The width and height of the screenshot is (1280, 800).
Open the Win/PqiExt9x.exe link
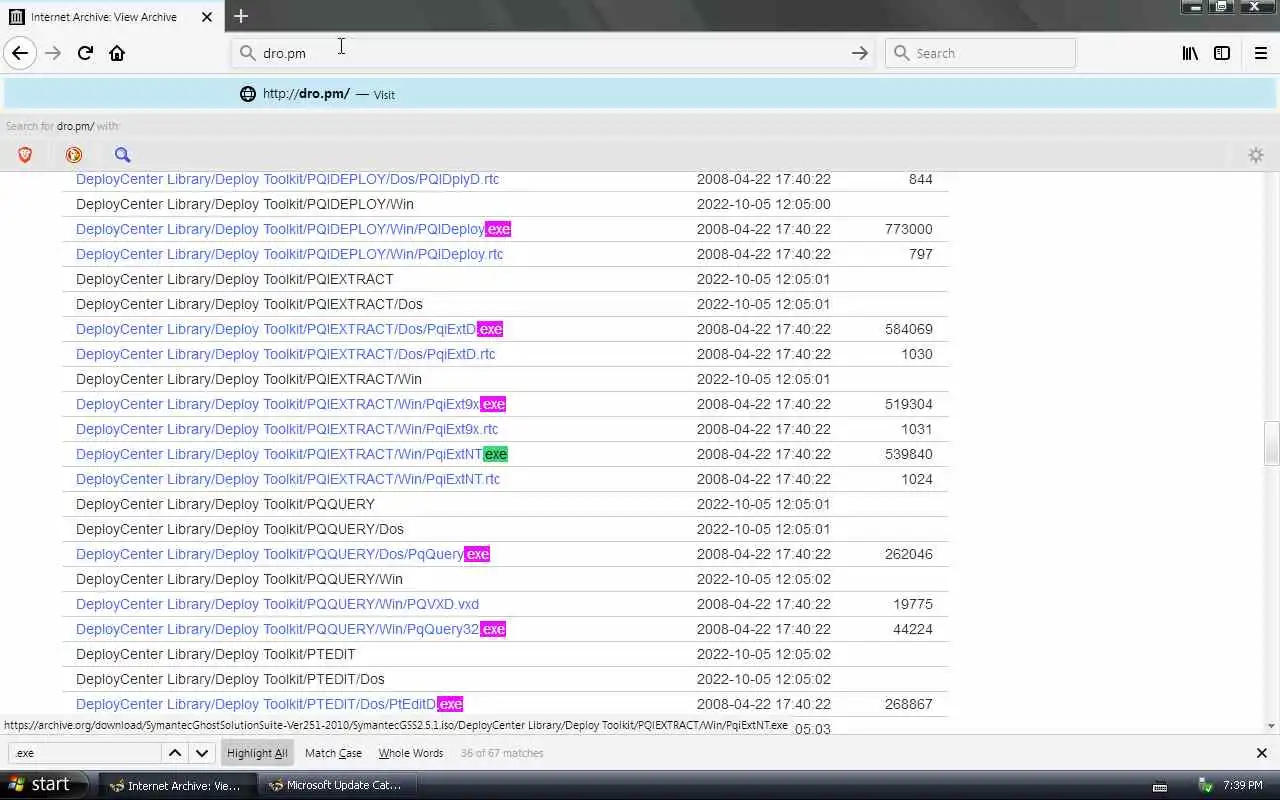(x=291, y=404)
